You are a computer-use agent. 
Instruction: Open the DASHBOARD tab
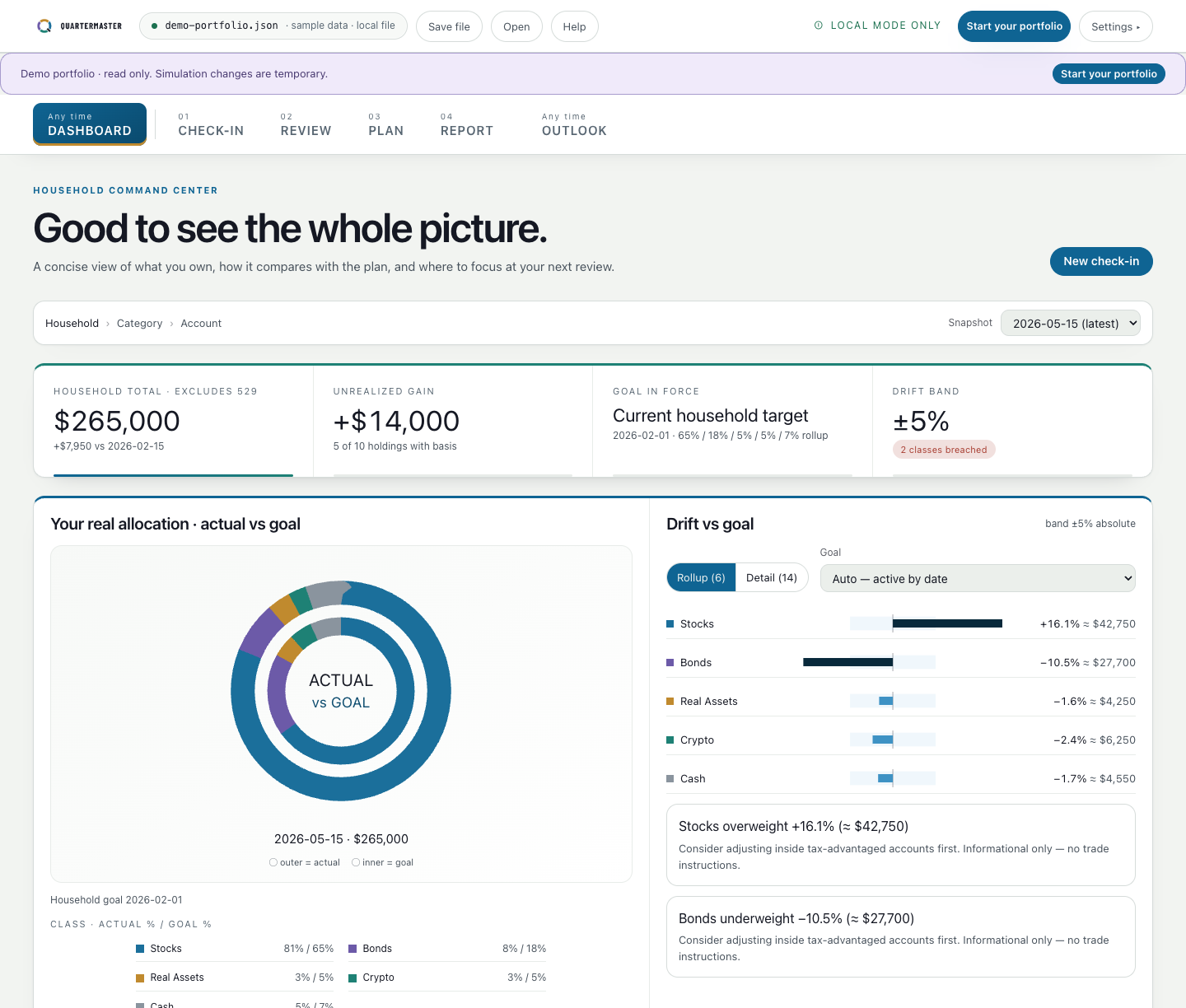click(90, 124)
